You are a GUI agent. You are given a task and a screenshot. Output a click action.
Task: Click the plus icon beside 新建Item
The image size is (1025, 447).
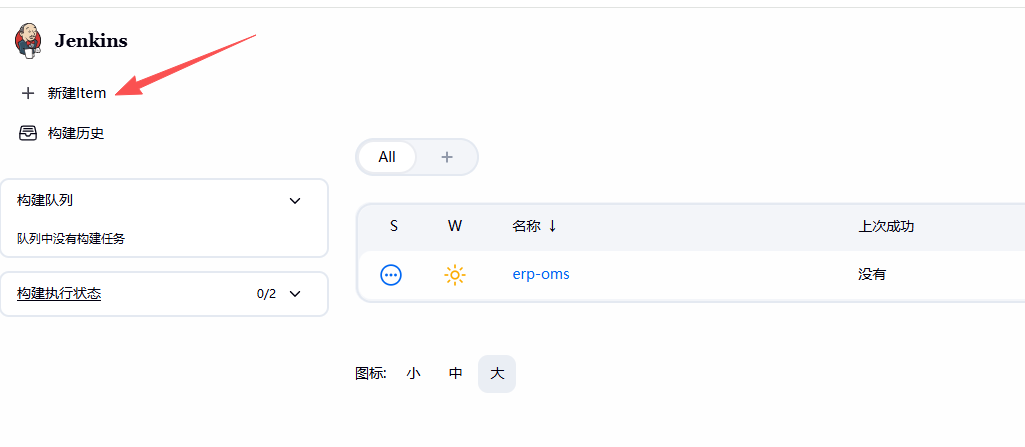click(x=27, y=93)
